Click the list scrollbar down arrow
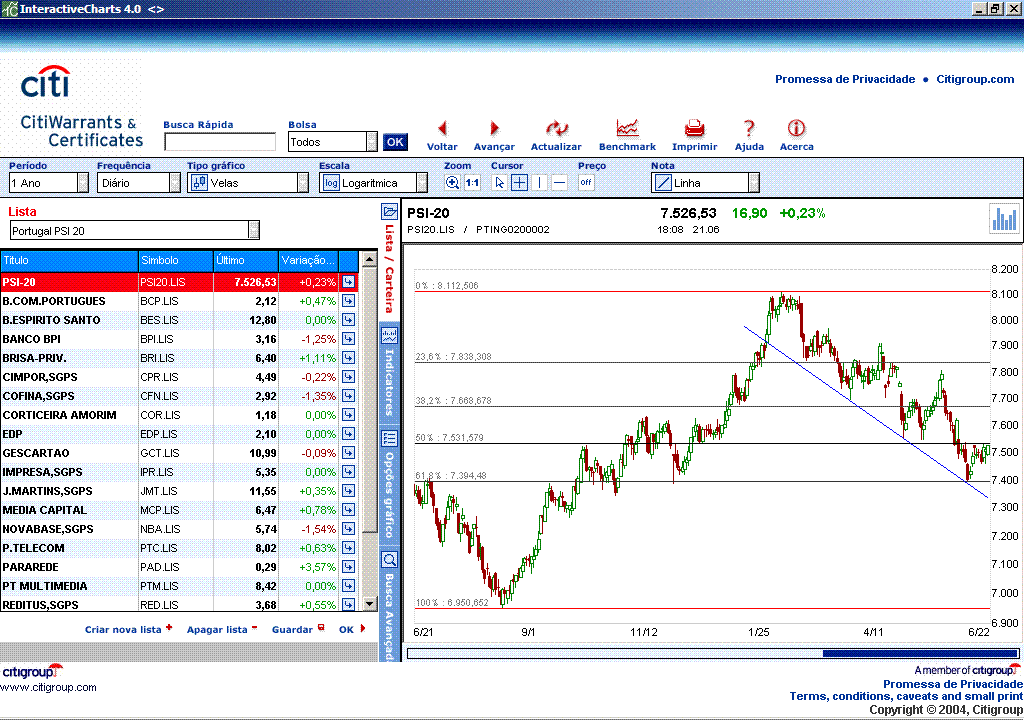Image resolution: width=1024 pixels, height=720 pixels. click(370, 604)
